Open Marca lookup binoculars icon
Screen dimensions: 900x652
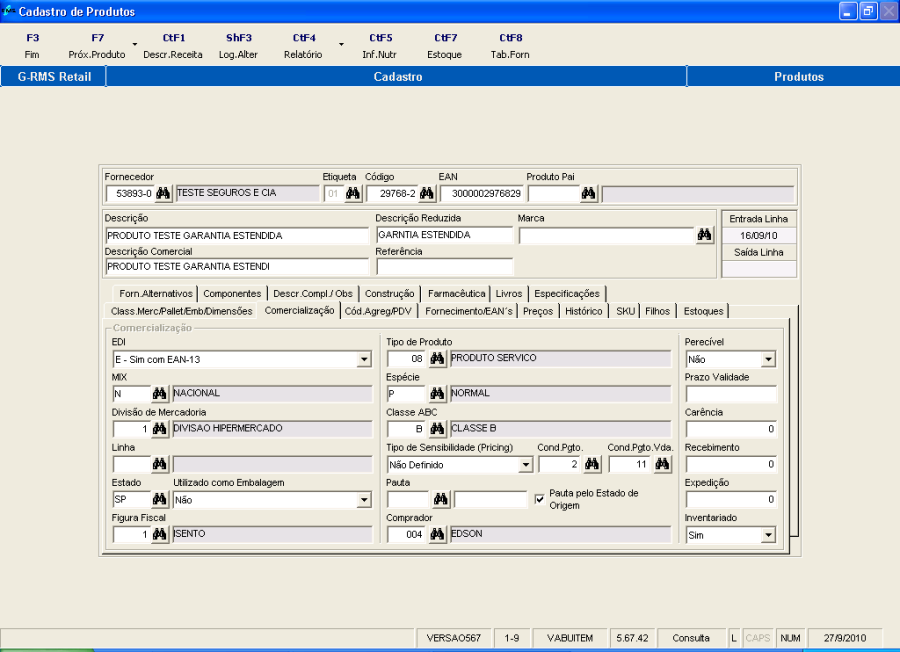(704, 235)
